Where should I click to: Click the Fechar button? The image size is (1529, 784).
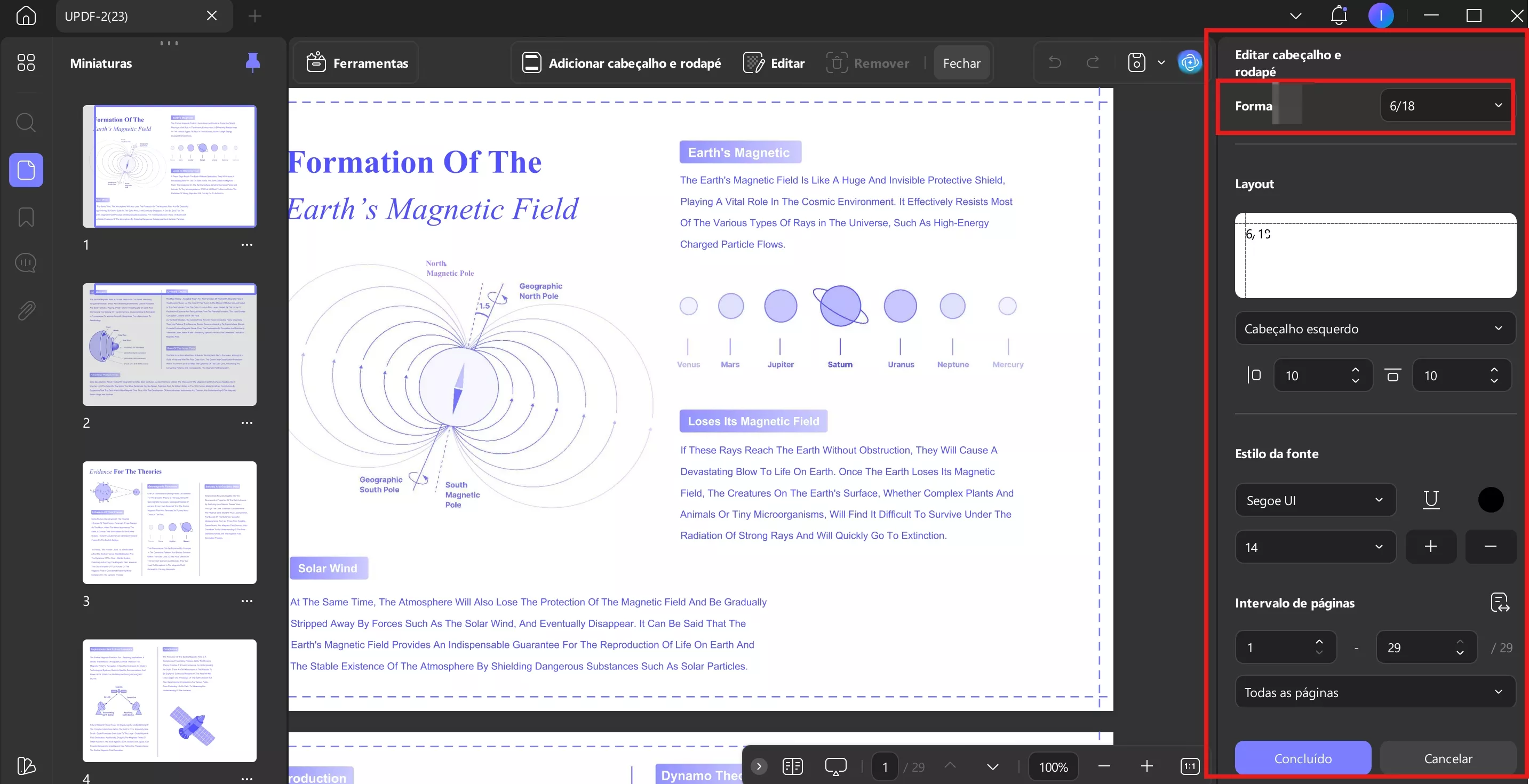click(x=961, y=63)
